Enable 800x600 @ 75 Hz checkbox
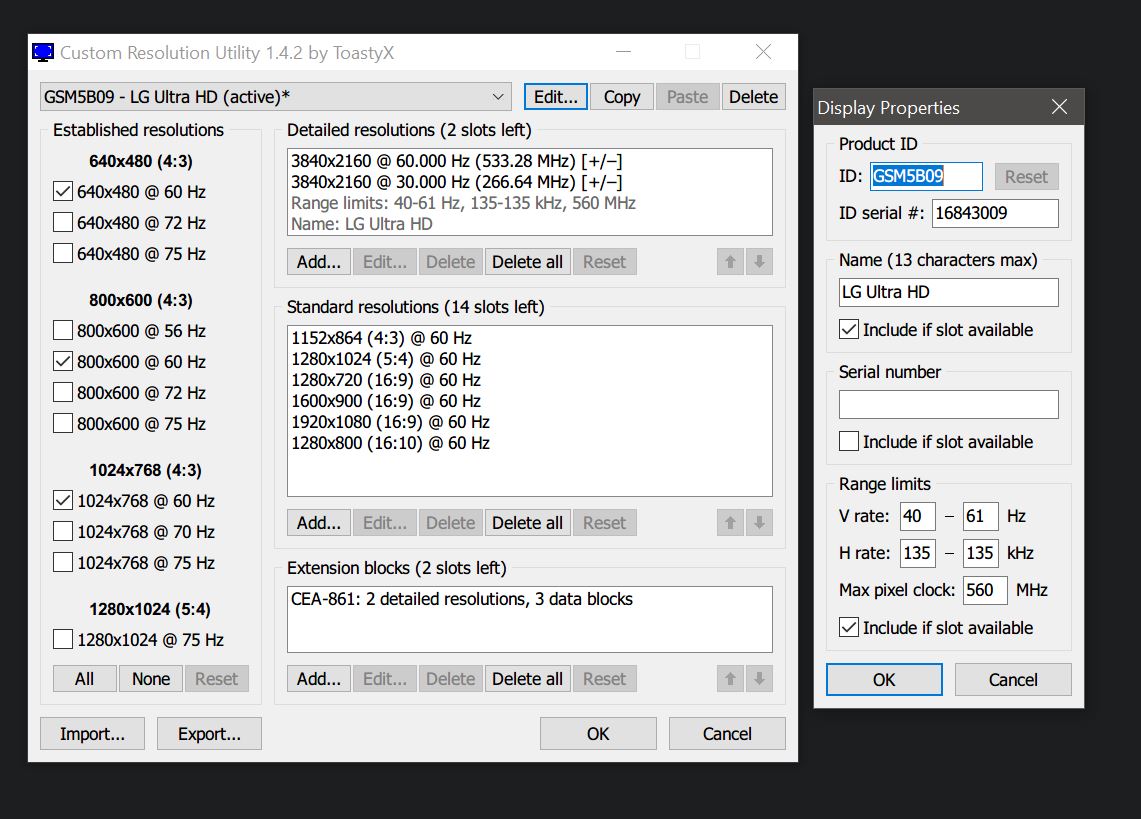This screenshot has width=1141, height=819. point(63,424)
